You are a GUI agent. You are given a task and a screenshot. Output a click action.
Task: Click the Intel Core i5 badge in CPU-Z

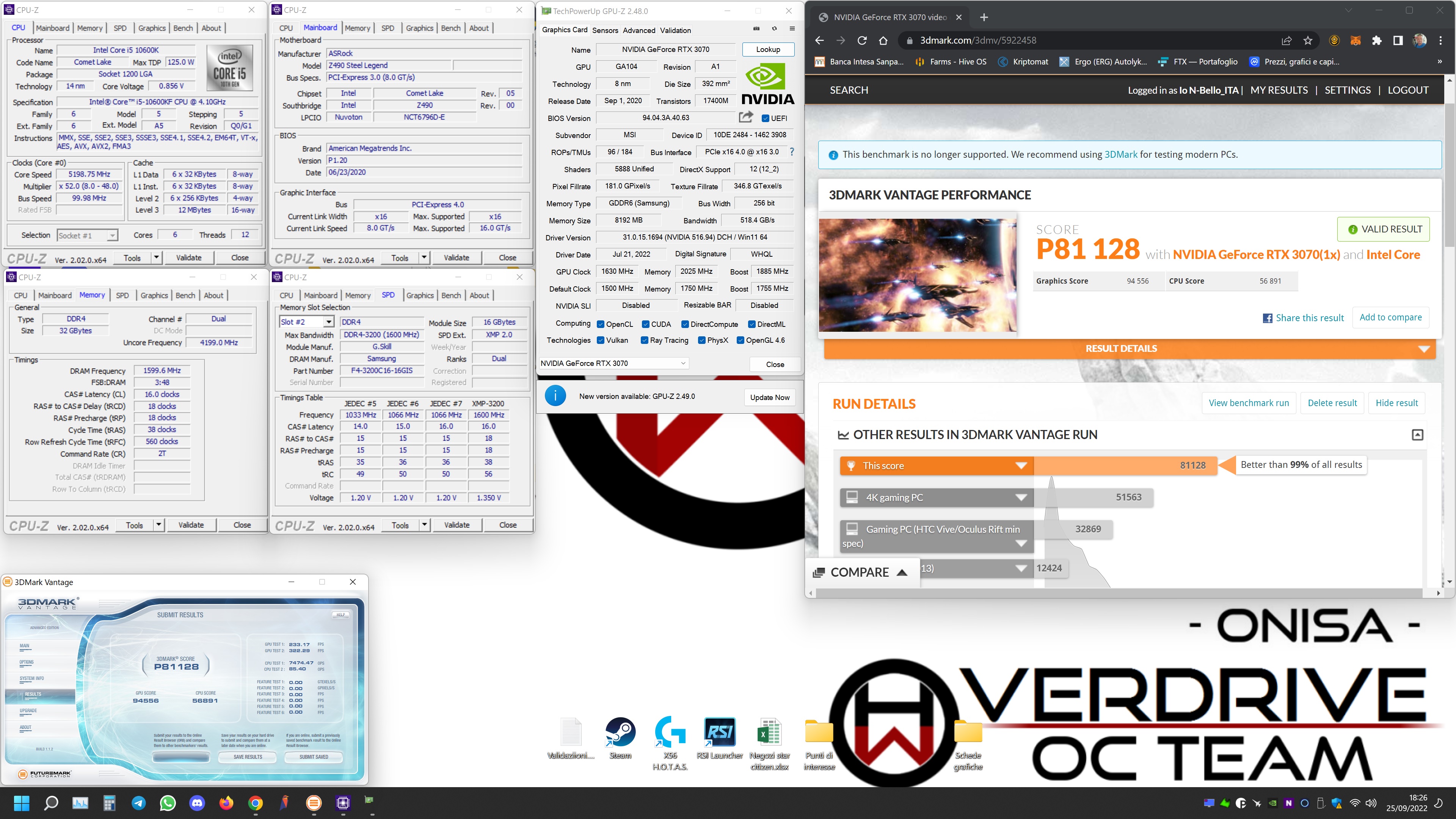(229, 67)
